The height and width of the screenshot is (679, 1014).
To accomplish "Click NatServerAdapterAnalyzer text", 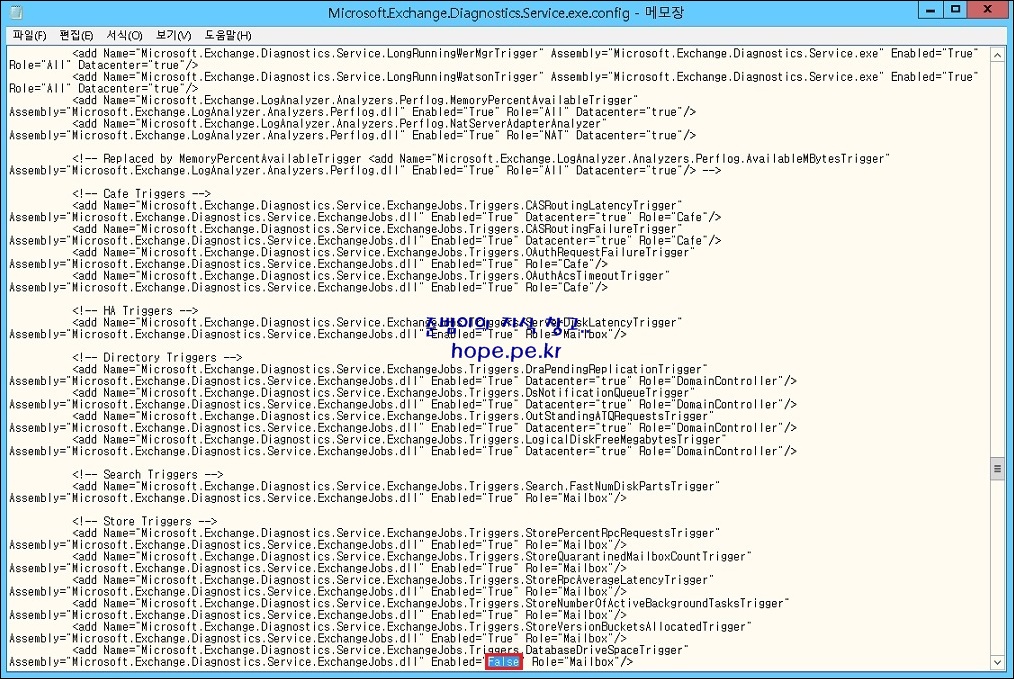I will [x=525, y=123].
